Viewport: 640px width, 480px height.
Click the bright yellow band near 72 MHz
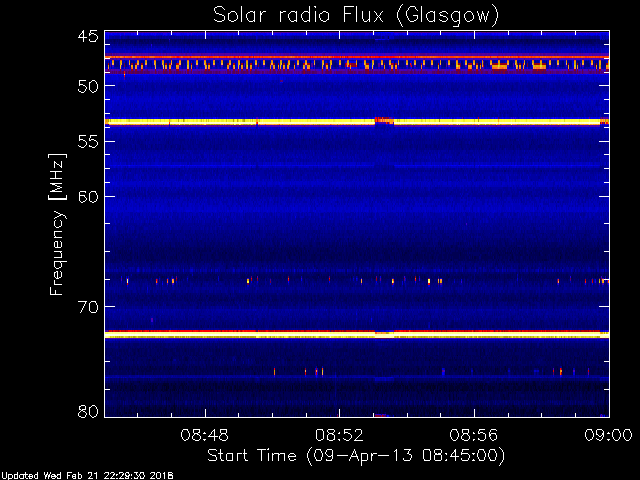tap(357, 335)
